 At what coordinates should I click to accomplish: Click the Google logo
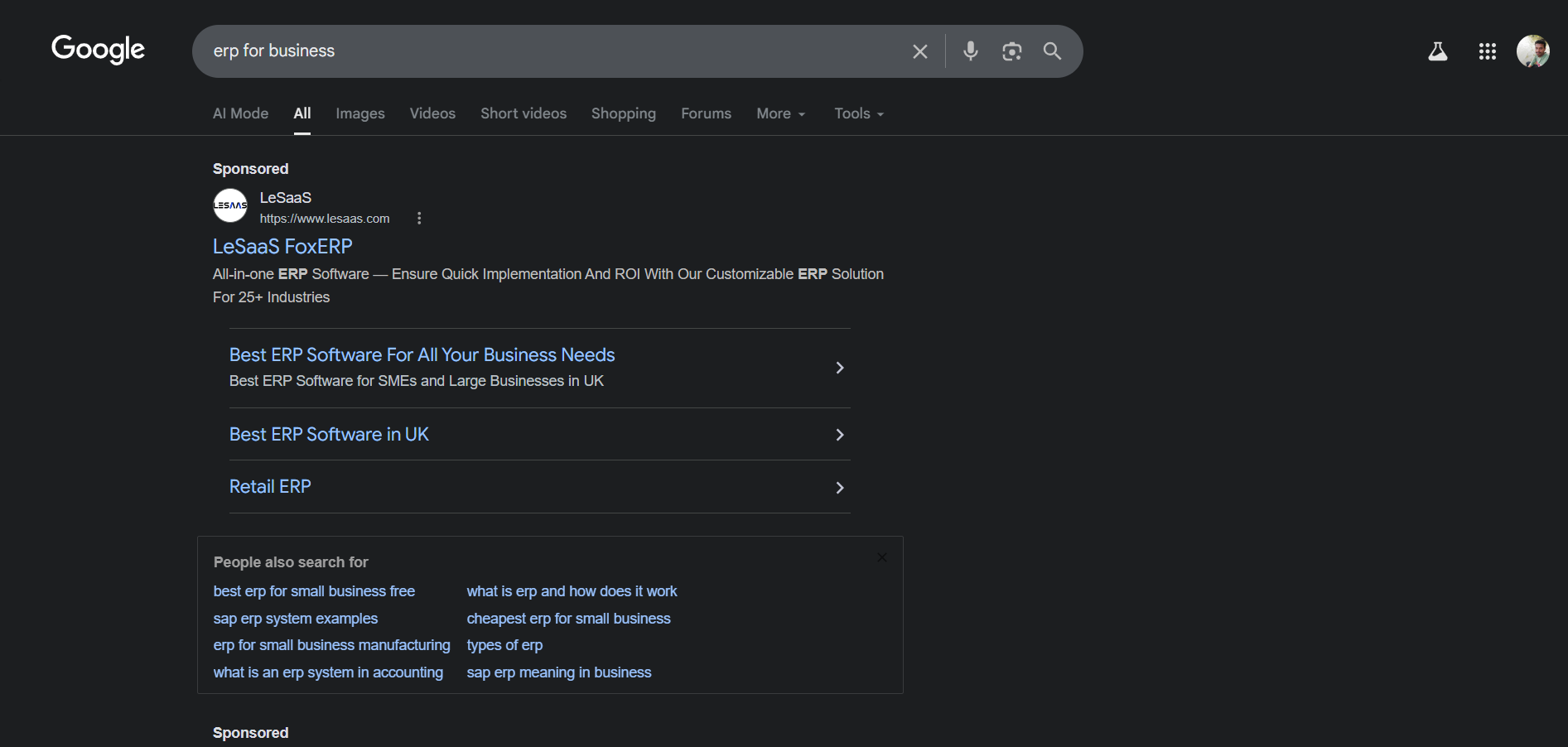(x=98, y=50)
